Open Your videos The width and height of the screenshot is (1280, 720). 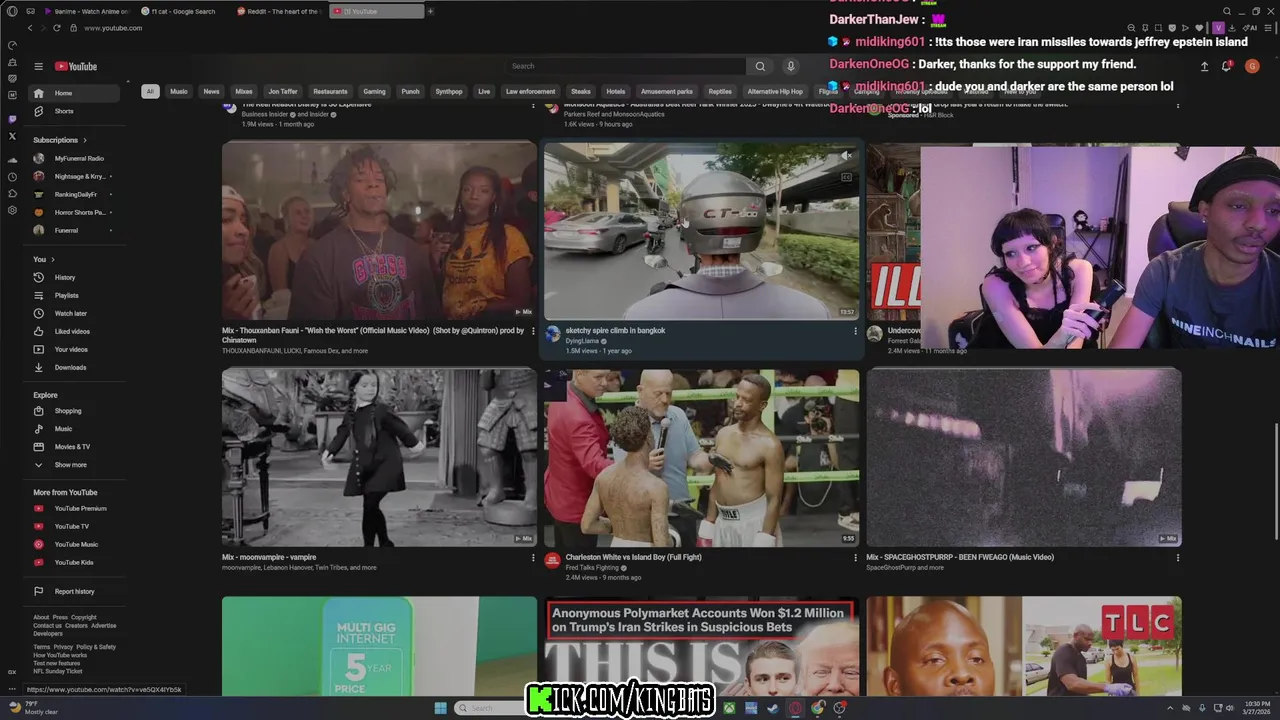tap(73, 349)
